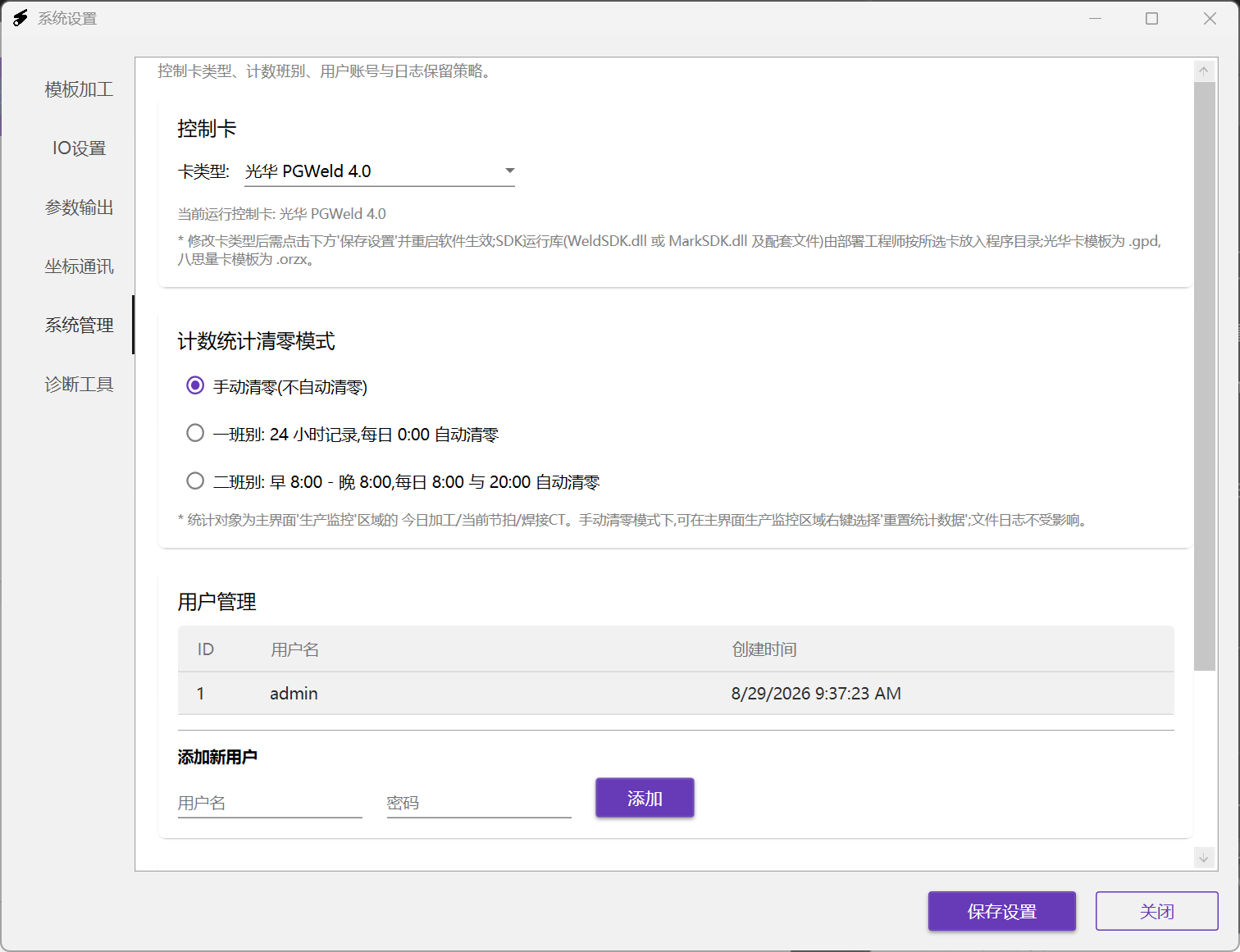
Task: Maximize the 系统设置 window
Action: click(x=1151, y=18)
